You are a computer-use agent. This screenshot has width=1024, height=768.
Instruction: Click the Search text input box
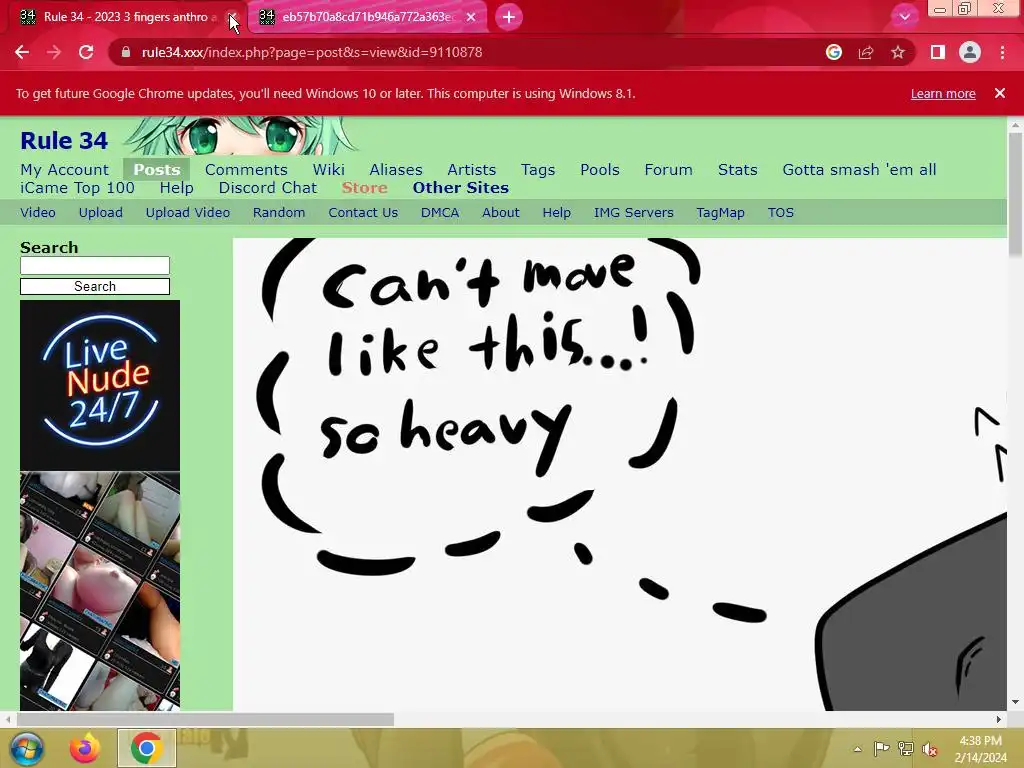pos(95,265)
